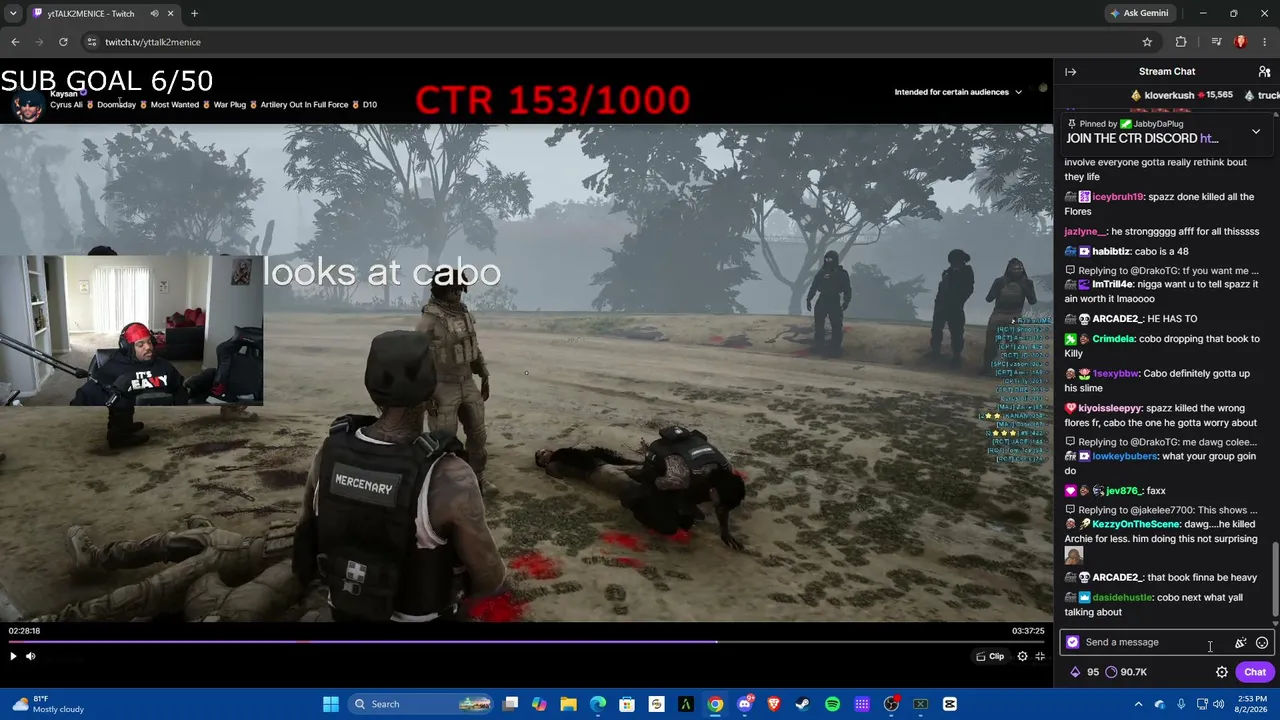Click the twitch.tv address bar

click(x=618, y=42)
